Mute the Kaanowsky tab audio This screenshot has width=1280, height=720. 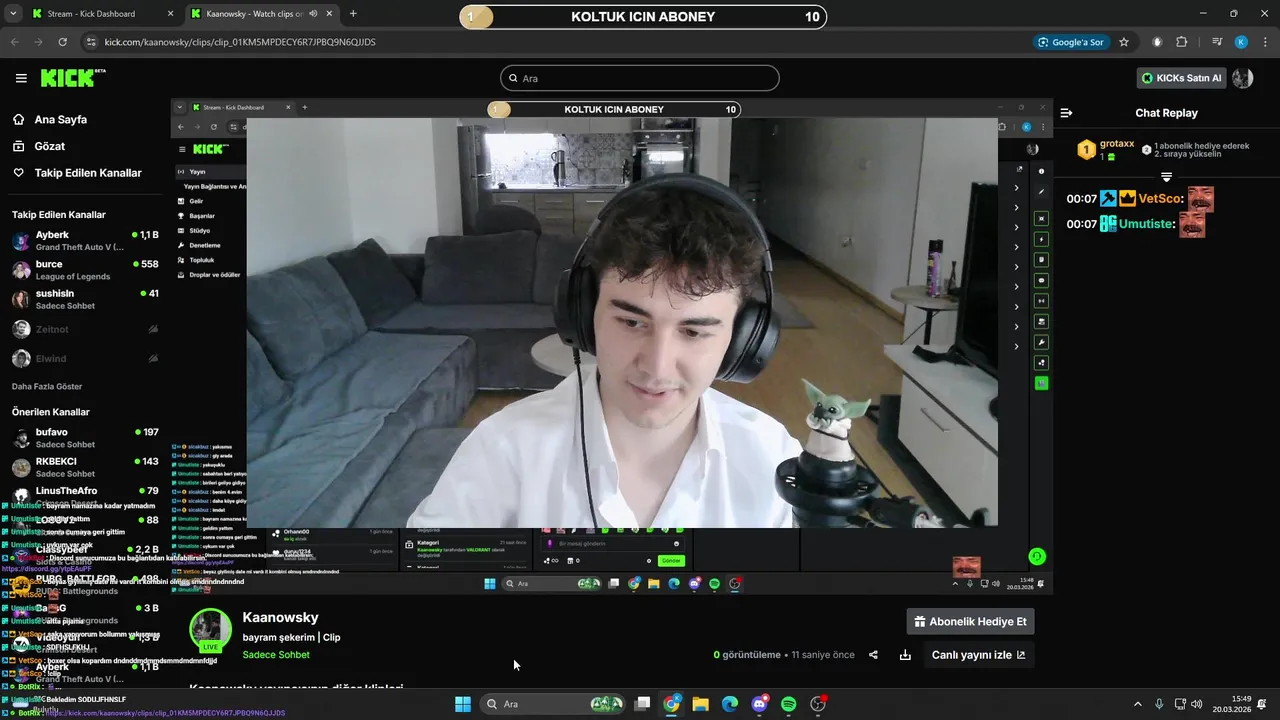pyautogui.click(x=313, y=14)
